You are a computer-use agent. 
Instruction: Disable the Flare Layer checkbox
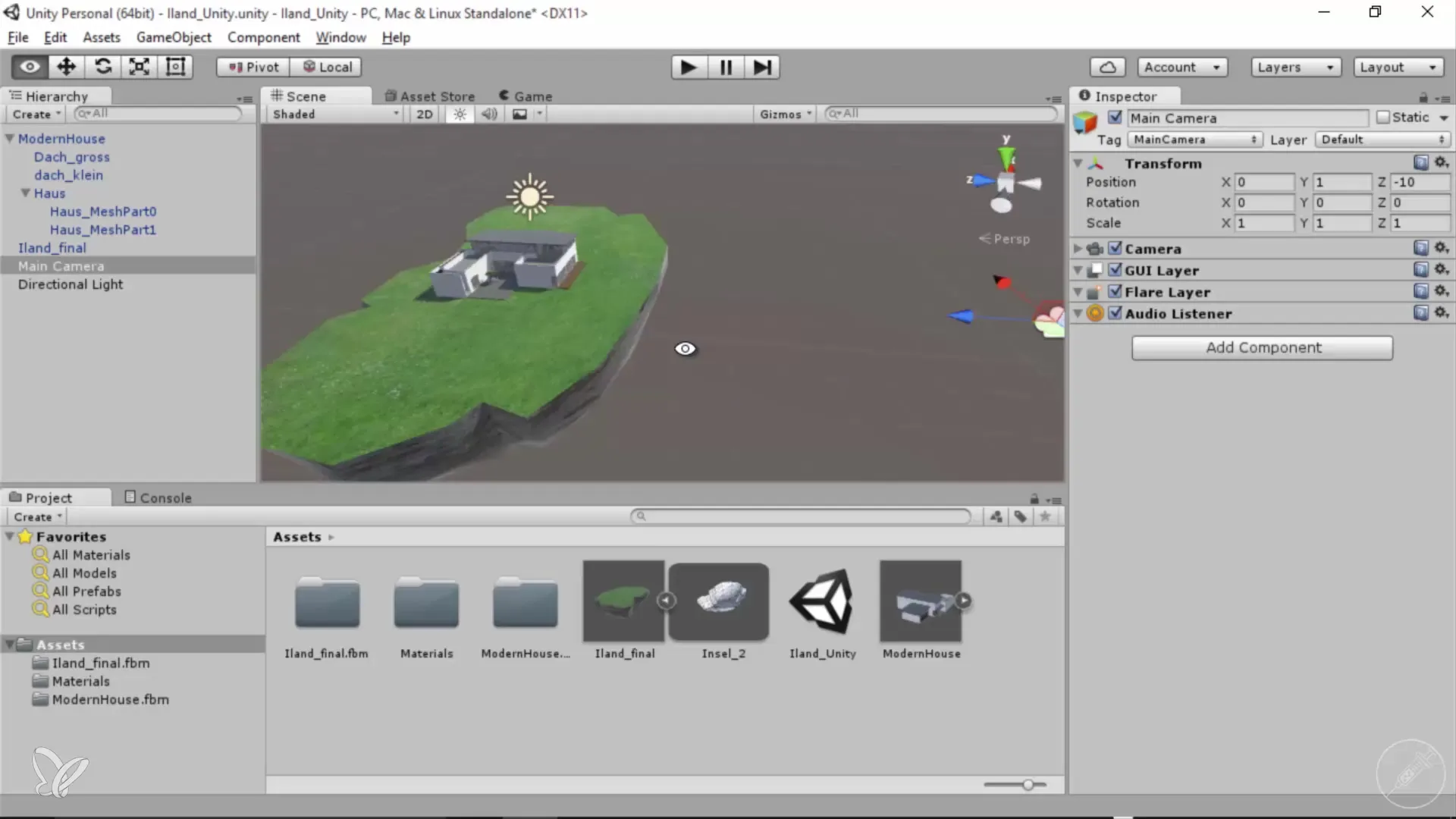pyautogui.click(x=1115, y=291)
